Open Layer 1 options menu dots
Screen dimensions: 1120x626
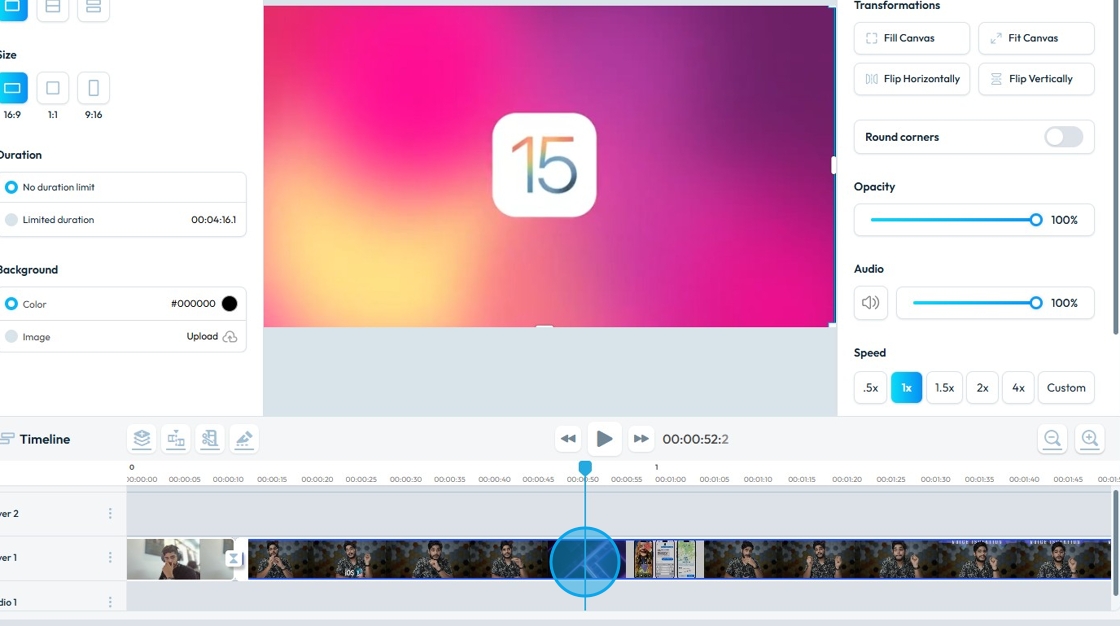[110, 557]
